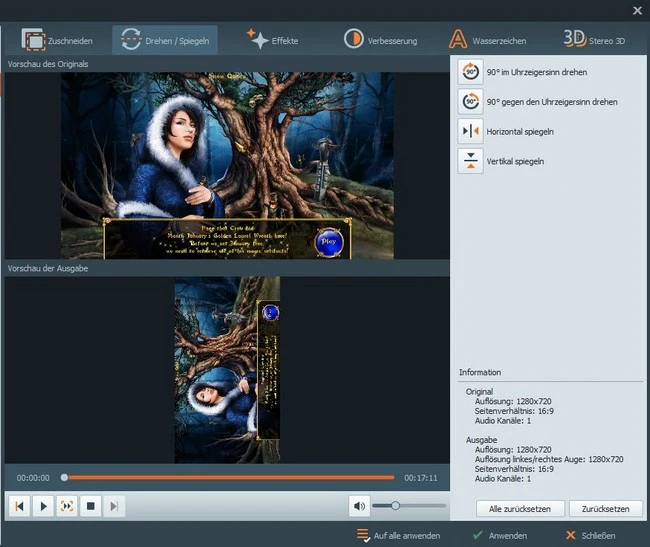Adjust the volume slider

[409, 506]
